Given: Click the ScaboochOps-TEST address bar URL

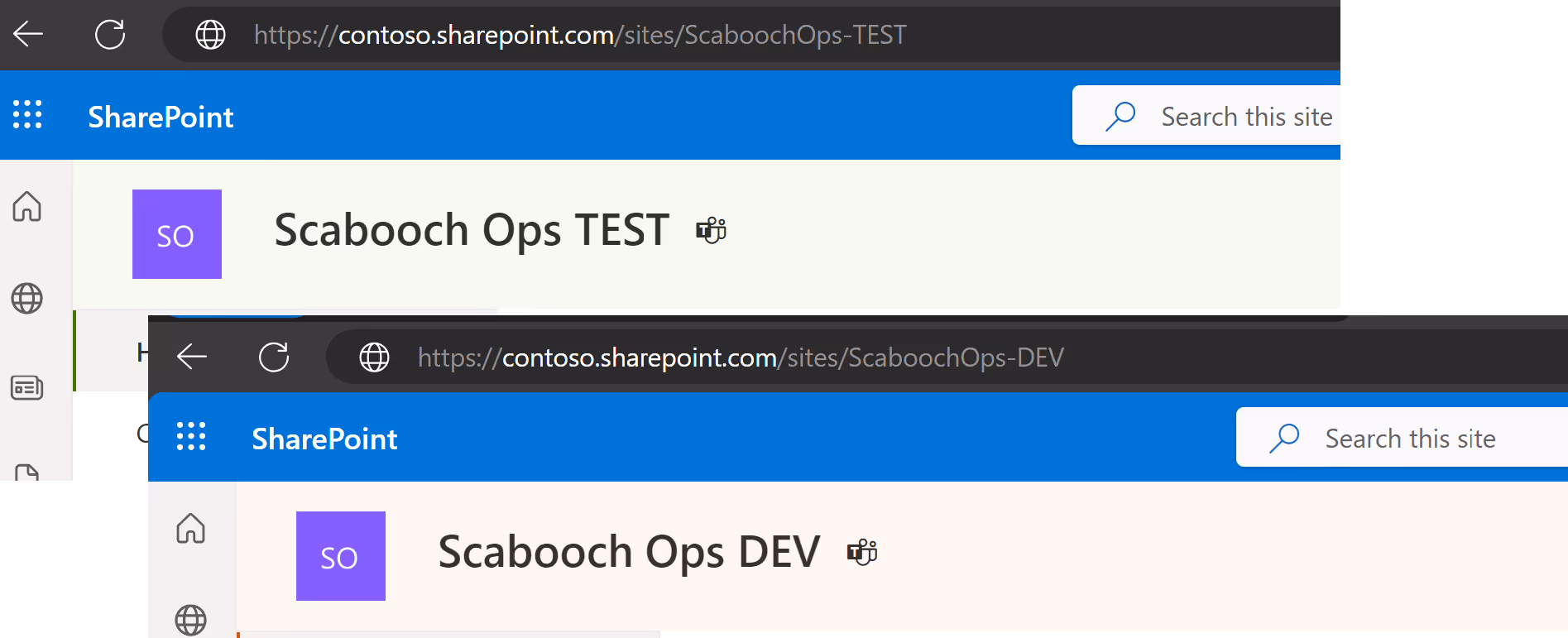Looking at the screenshot, I should [580, 35].
